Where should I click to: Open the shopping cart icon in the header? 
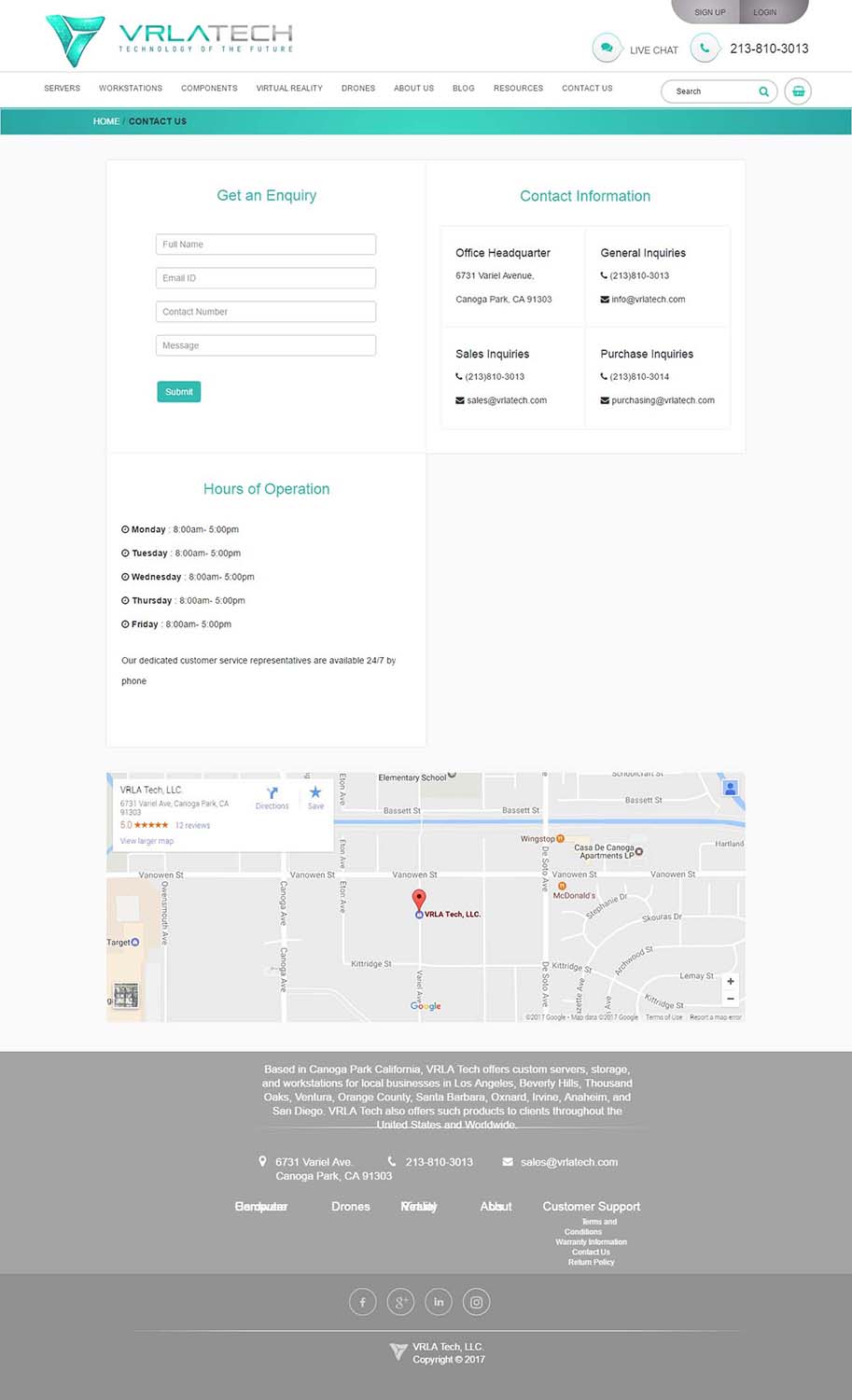[x=798, y=91]
